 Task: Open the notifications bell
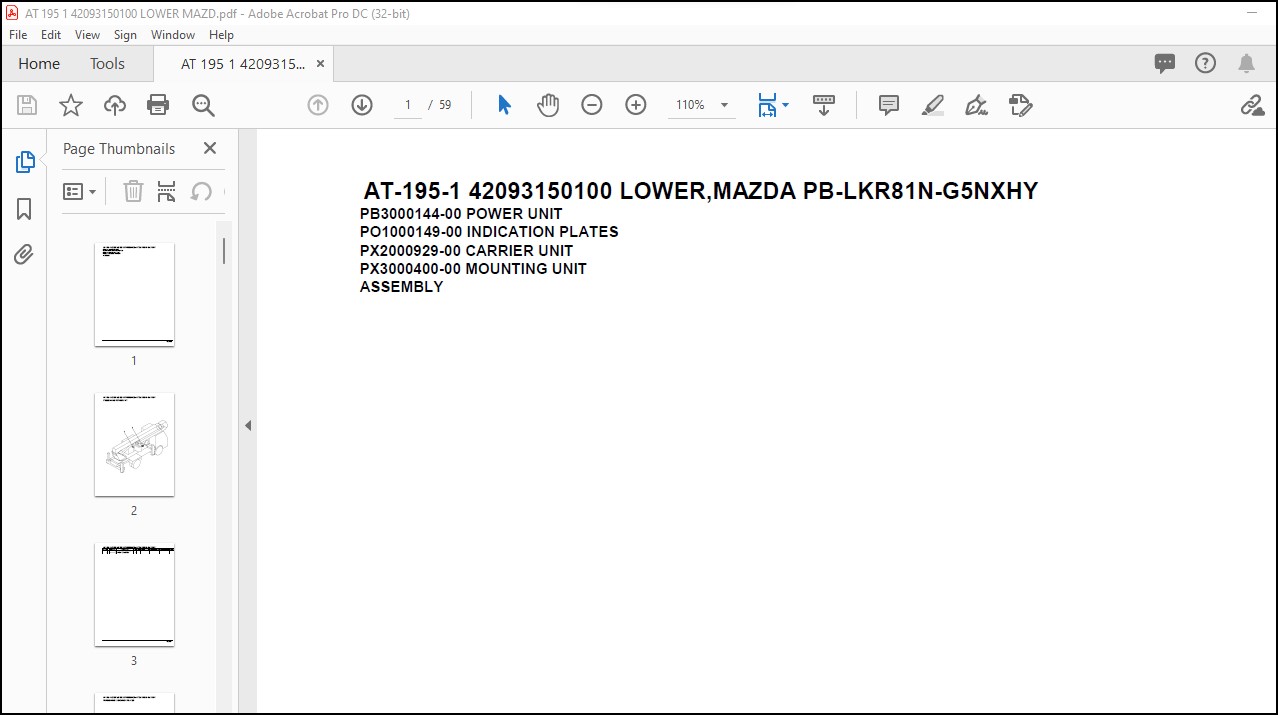tap(1246, 64)
